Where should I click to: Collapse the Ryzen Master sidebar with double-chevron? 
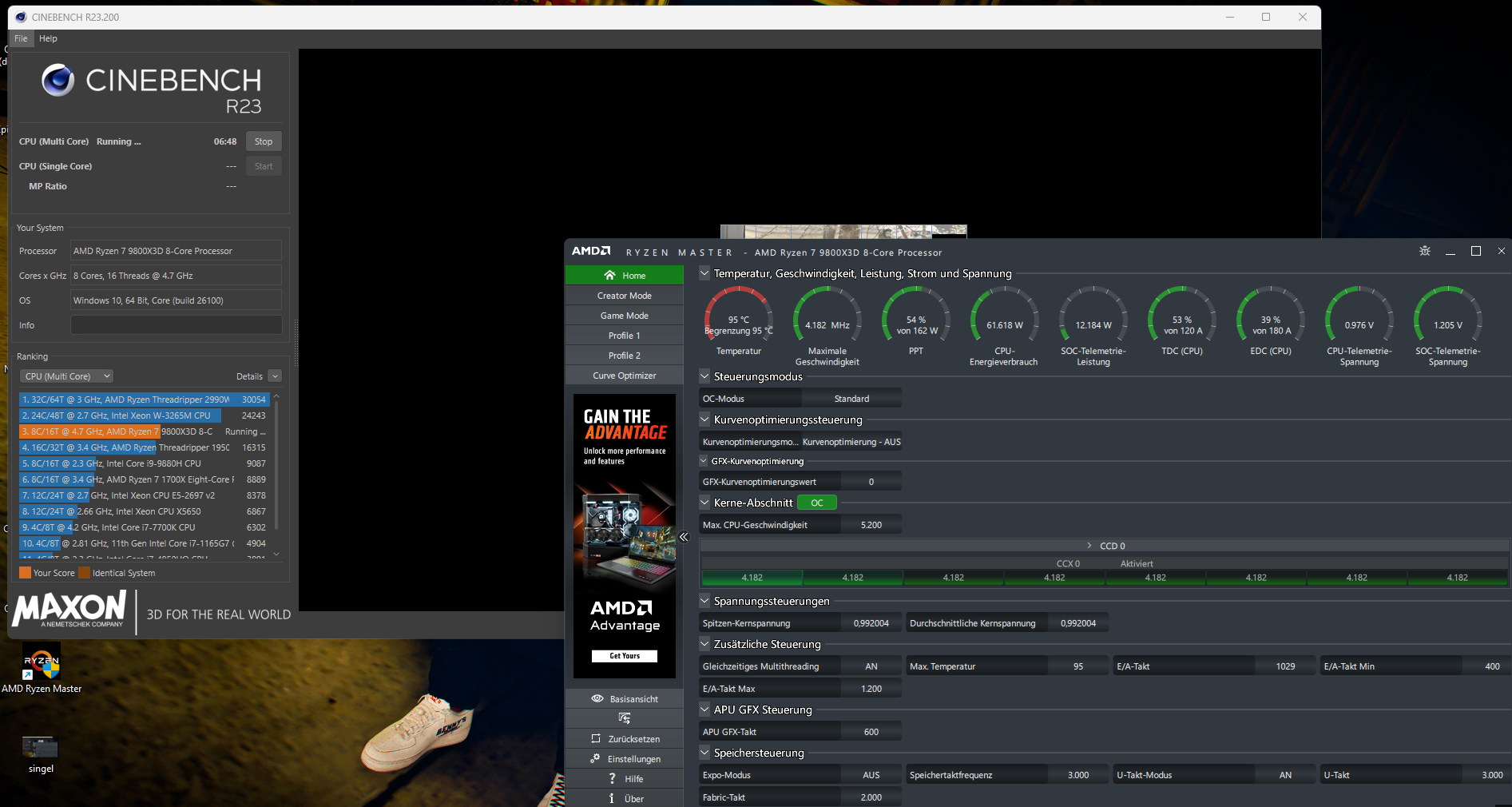pos(684,537)
